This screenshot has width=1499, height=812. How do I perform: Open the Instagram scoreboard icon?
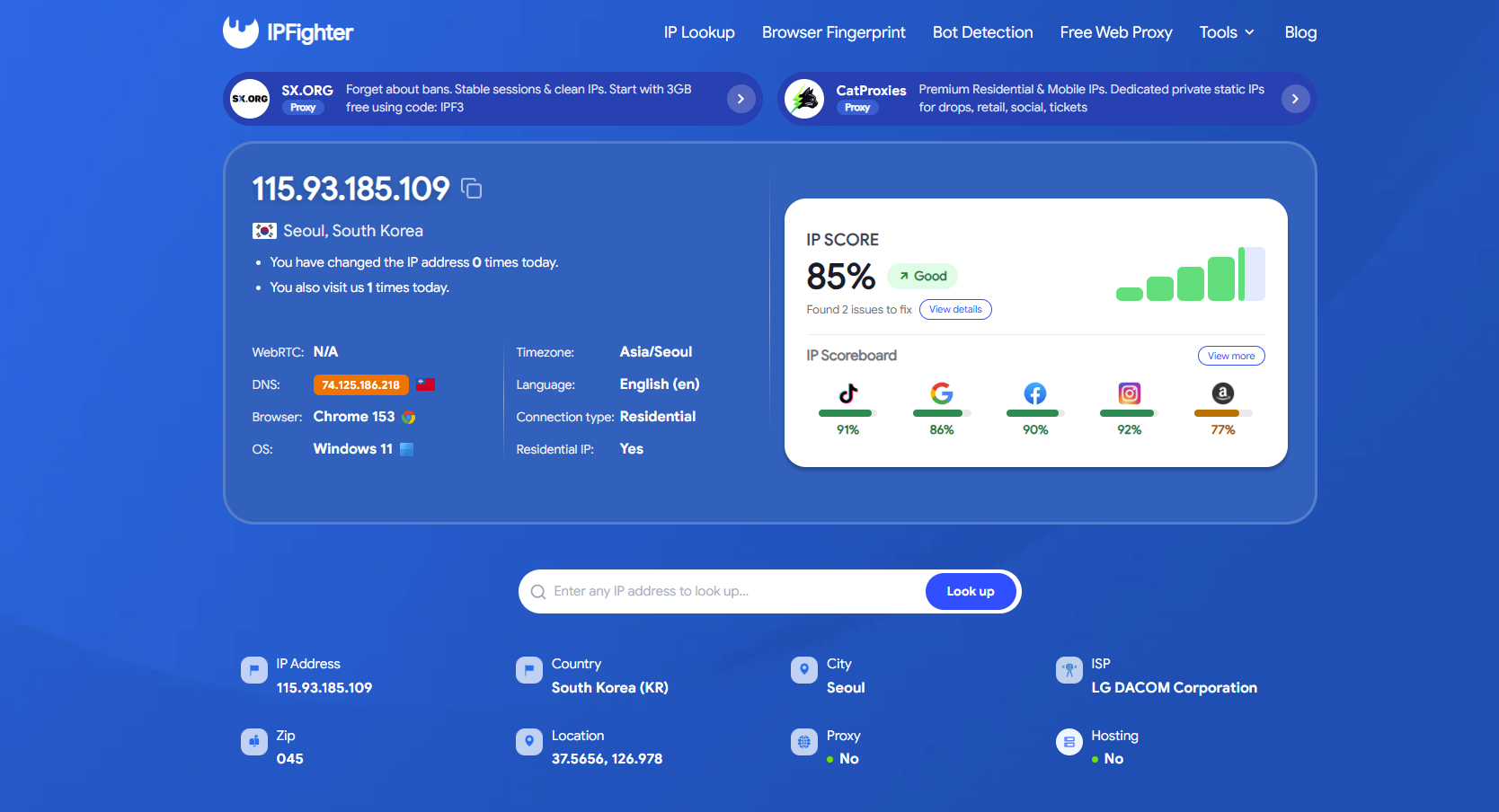click(x=1130, y=393)
